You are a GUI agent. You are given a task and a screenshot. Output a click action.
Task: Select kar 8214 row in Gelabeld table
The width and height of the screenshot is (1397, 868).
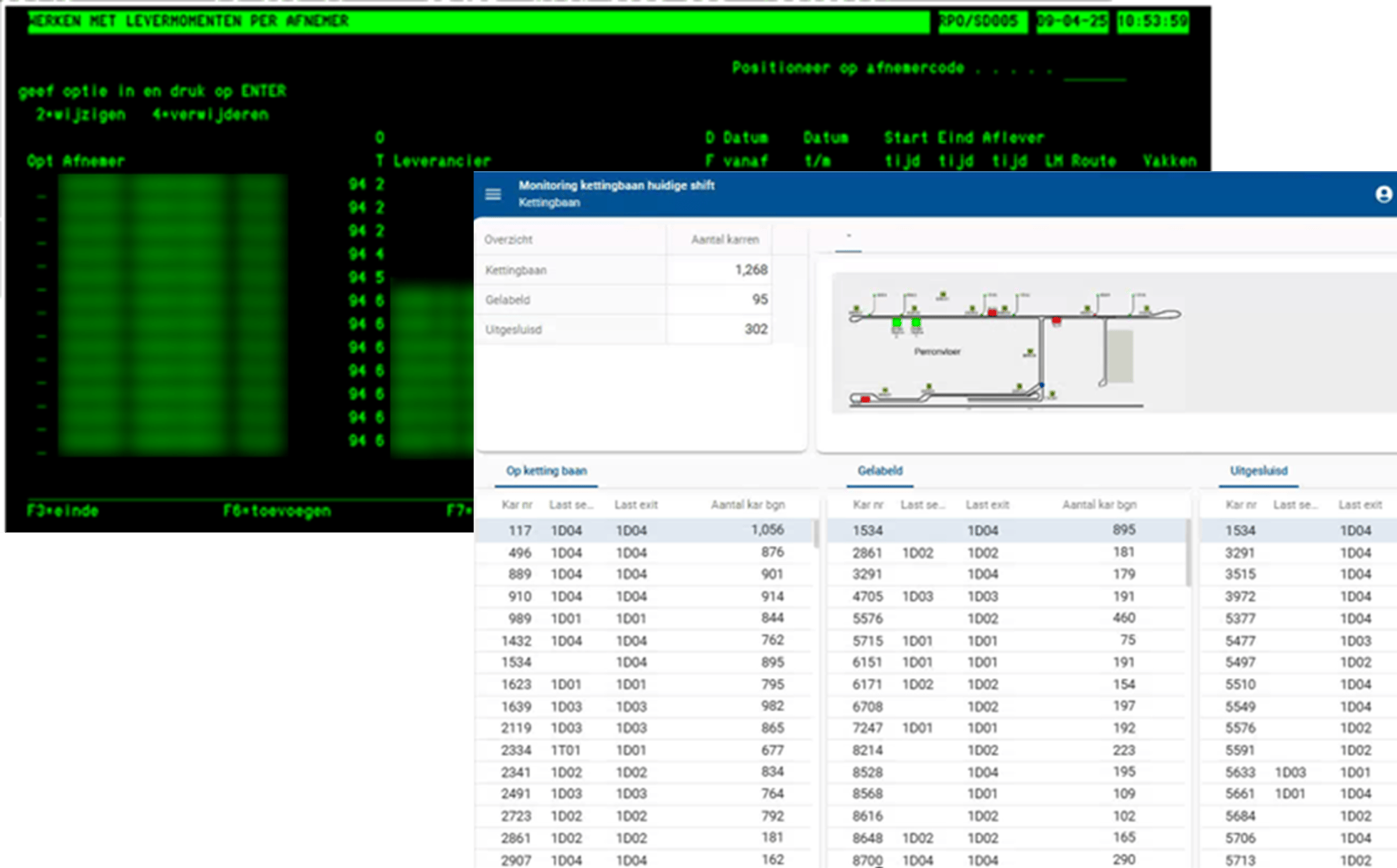1006,750
